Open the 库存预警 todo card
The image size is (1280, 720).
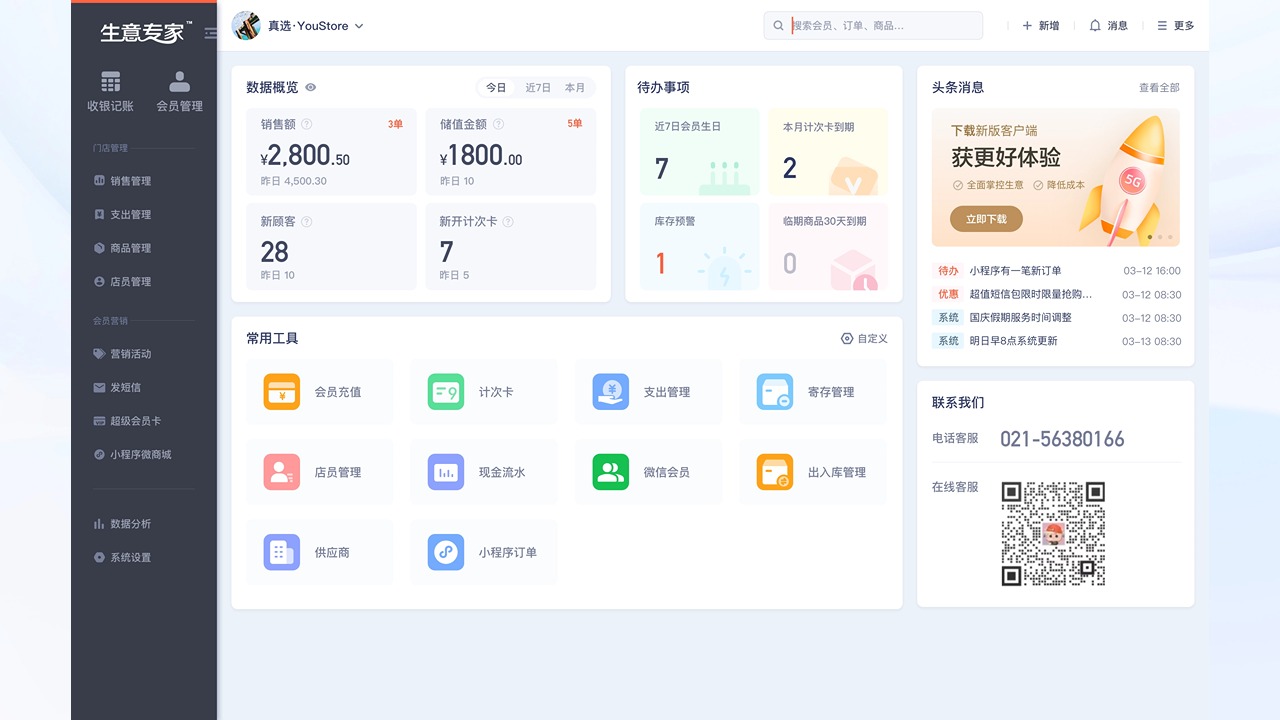[699, 247]
